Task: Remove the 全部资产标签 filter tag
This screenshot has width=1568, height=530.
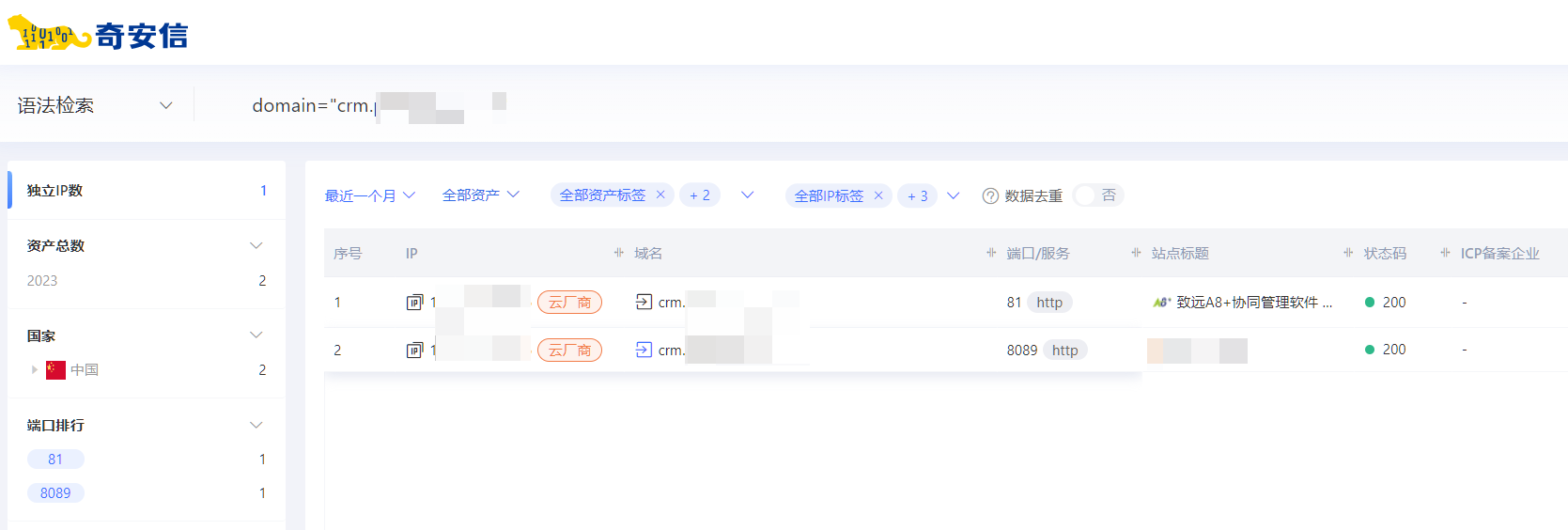Action: click(660, 195)
